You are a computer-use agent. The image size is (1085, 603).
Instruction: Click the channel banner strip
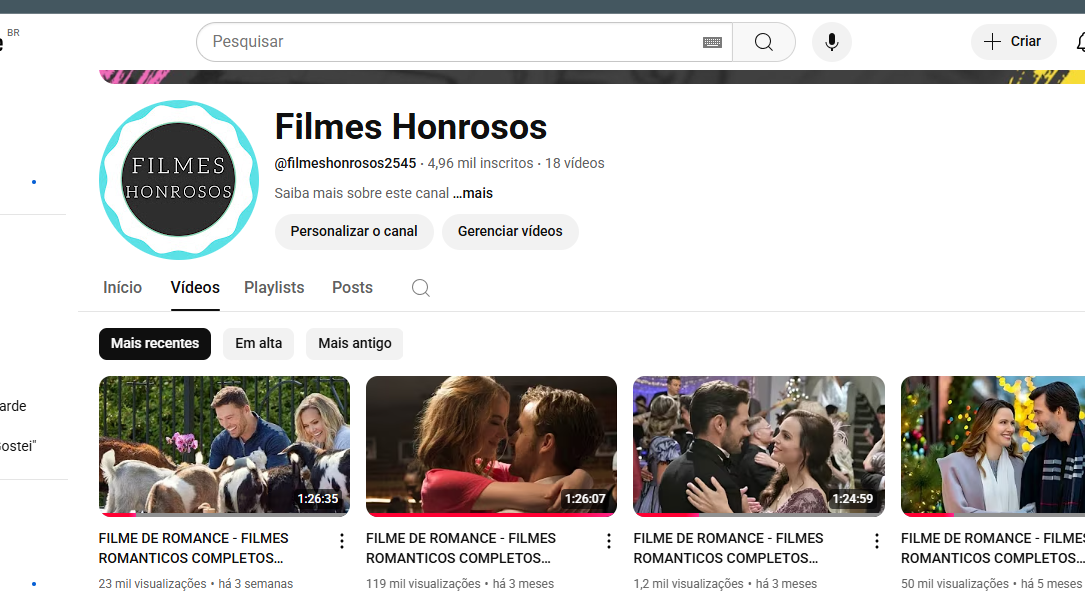point(592,76)
